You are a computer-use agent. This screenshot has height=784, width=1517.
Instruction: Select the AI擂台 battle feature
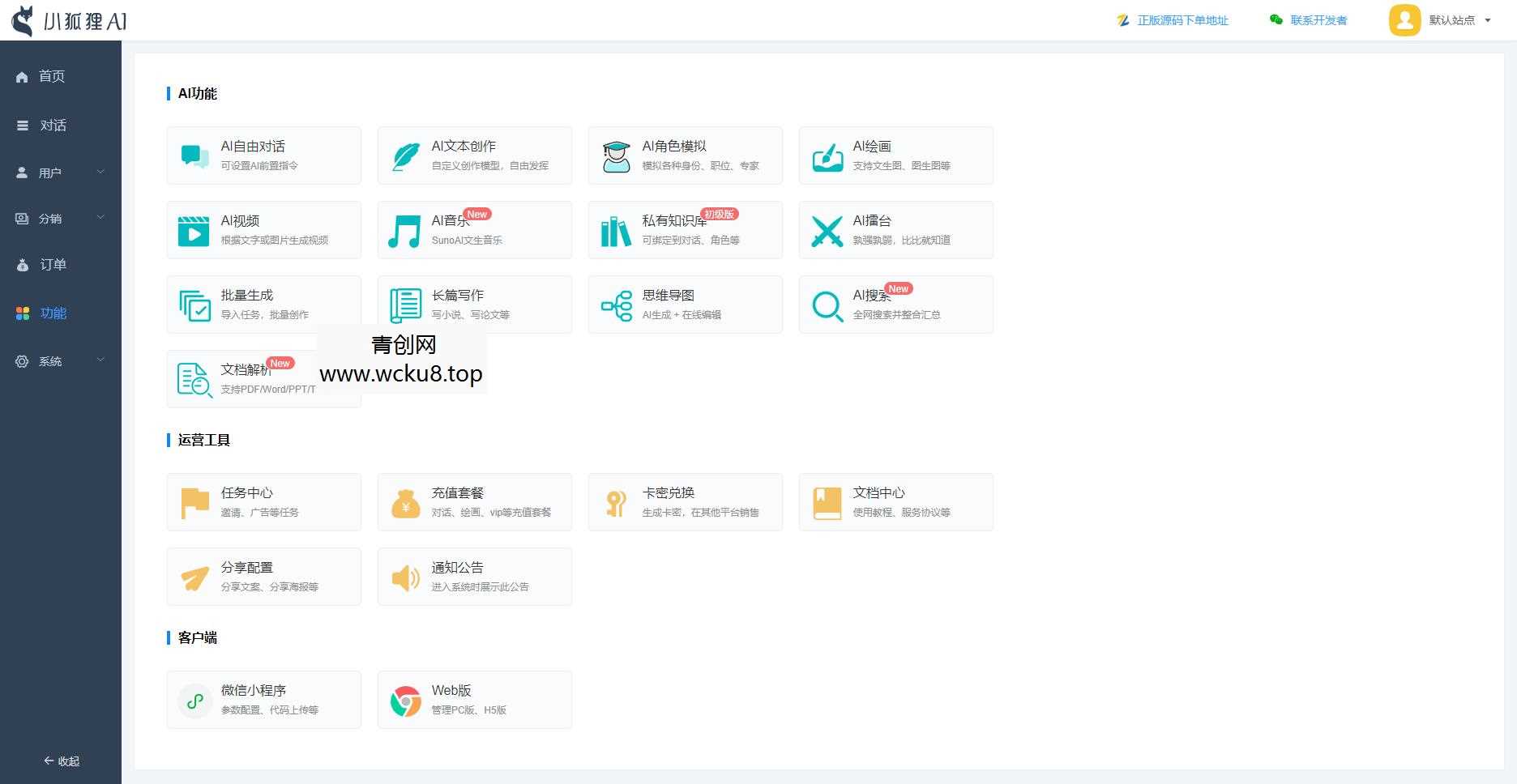click(895, 229)
